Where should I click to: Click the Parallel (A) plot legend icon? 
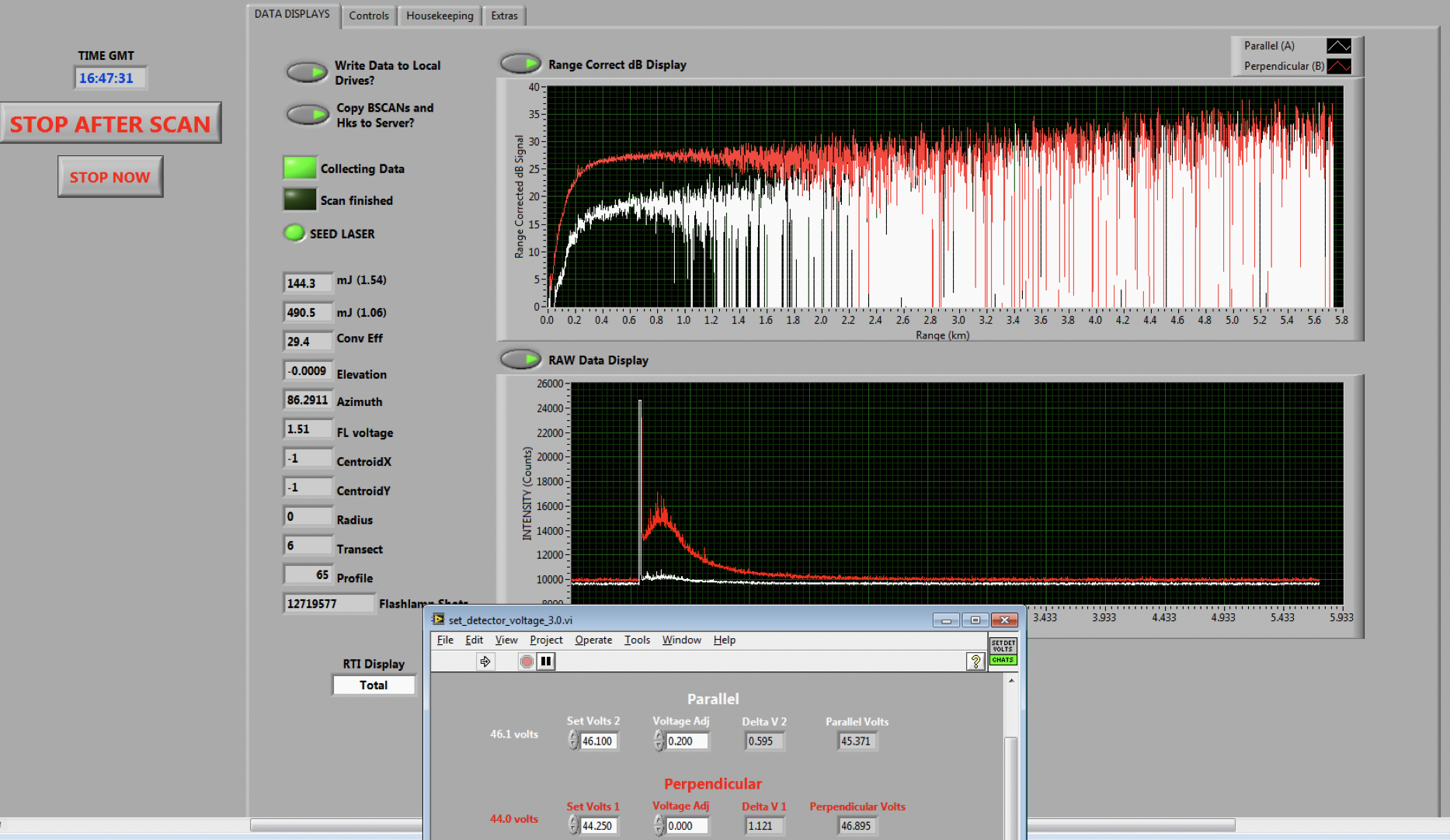pos(1338,47)
